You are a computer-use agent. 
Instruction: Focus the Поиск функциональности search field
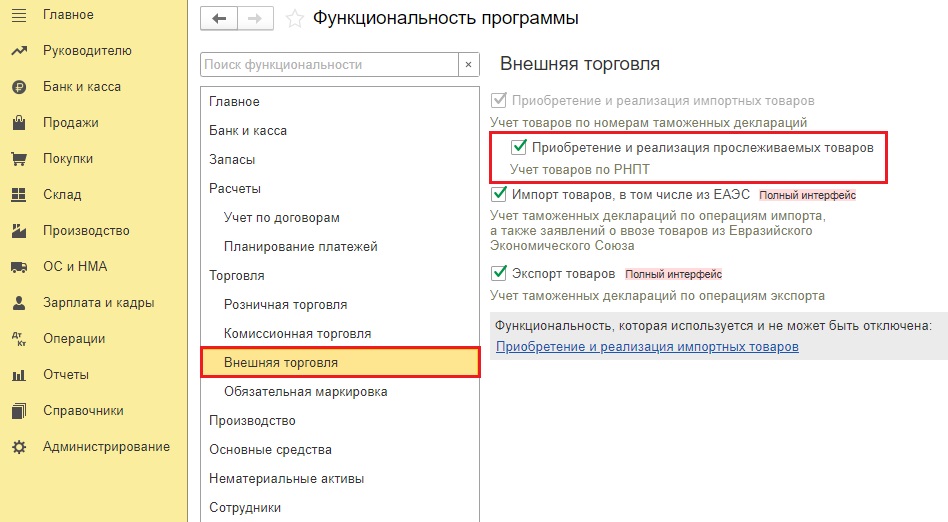pyautogui.click(x=330, y=65)
